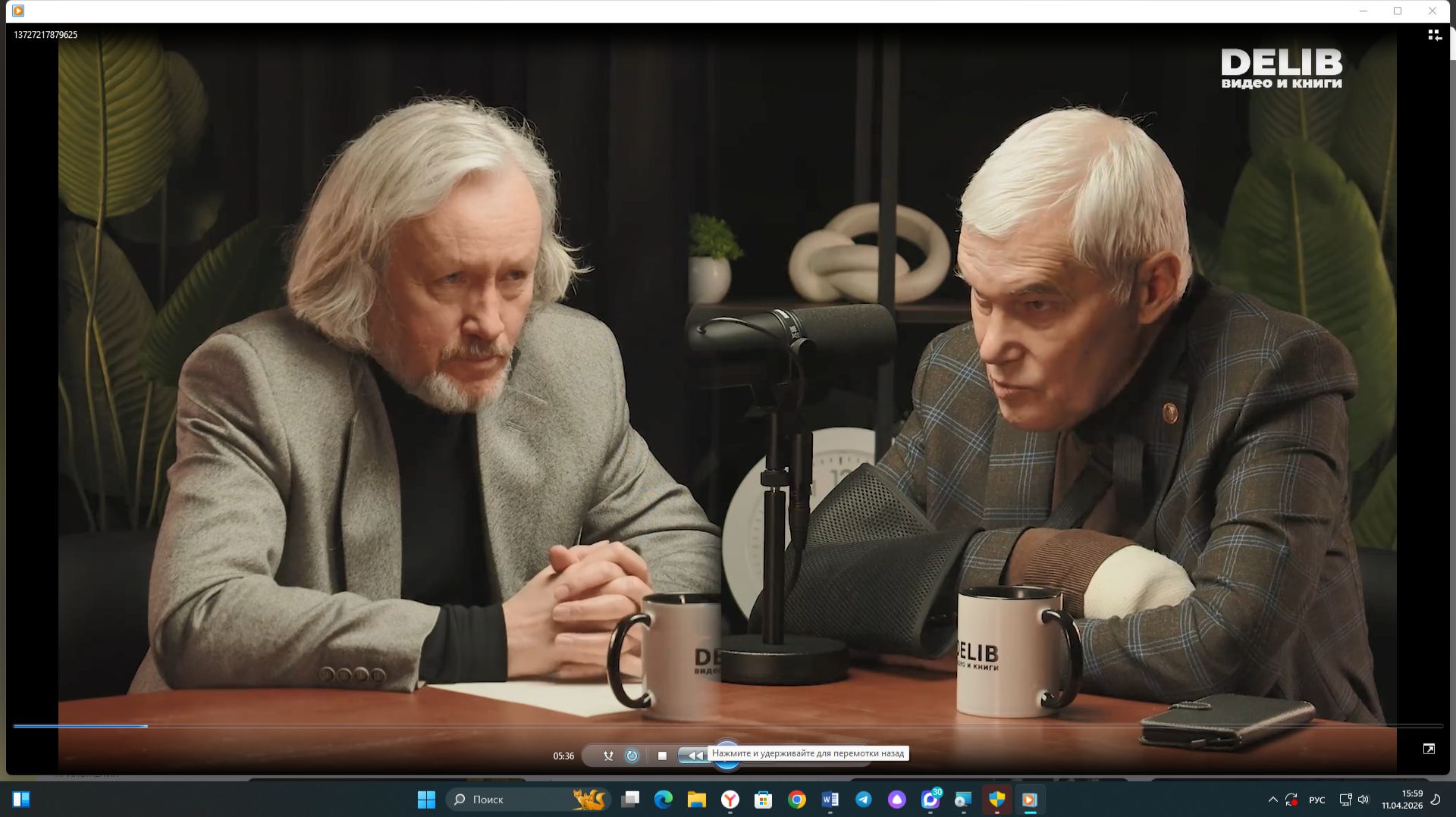Click the media title 13727217879625

click(x=45, y=35)
